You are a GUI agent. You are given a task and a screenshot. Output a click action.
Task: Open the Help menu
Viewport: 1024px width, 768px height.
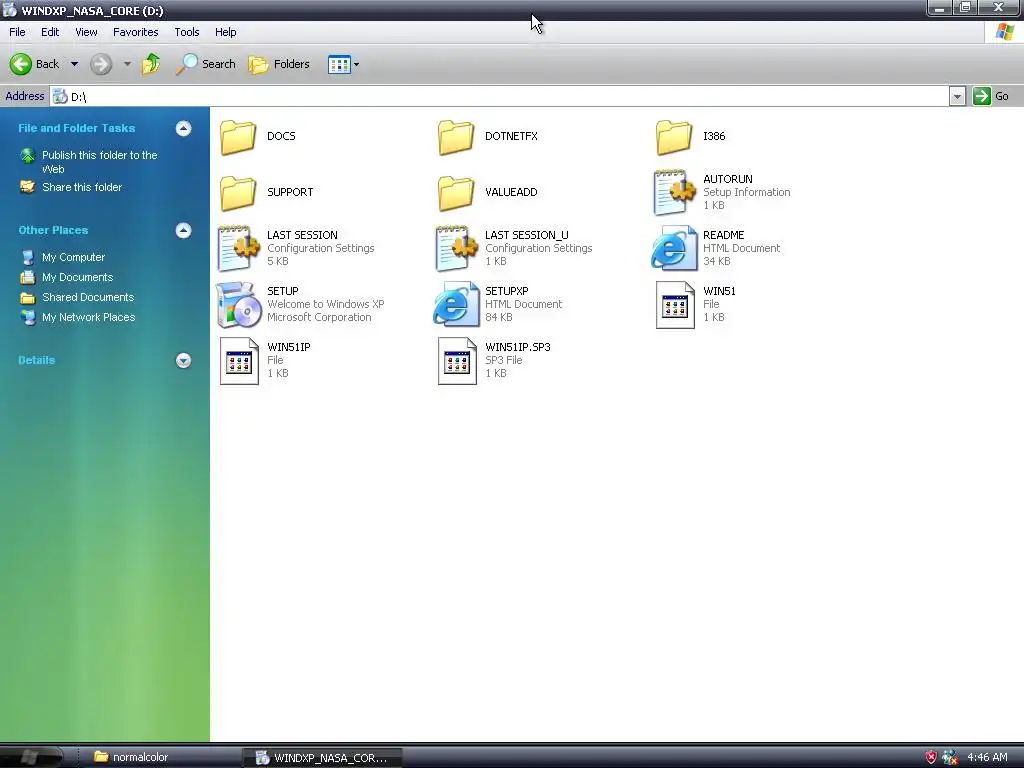[225, 32]
